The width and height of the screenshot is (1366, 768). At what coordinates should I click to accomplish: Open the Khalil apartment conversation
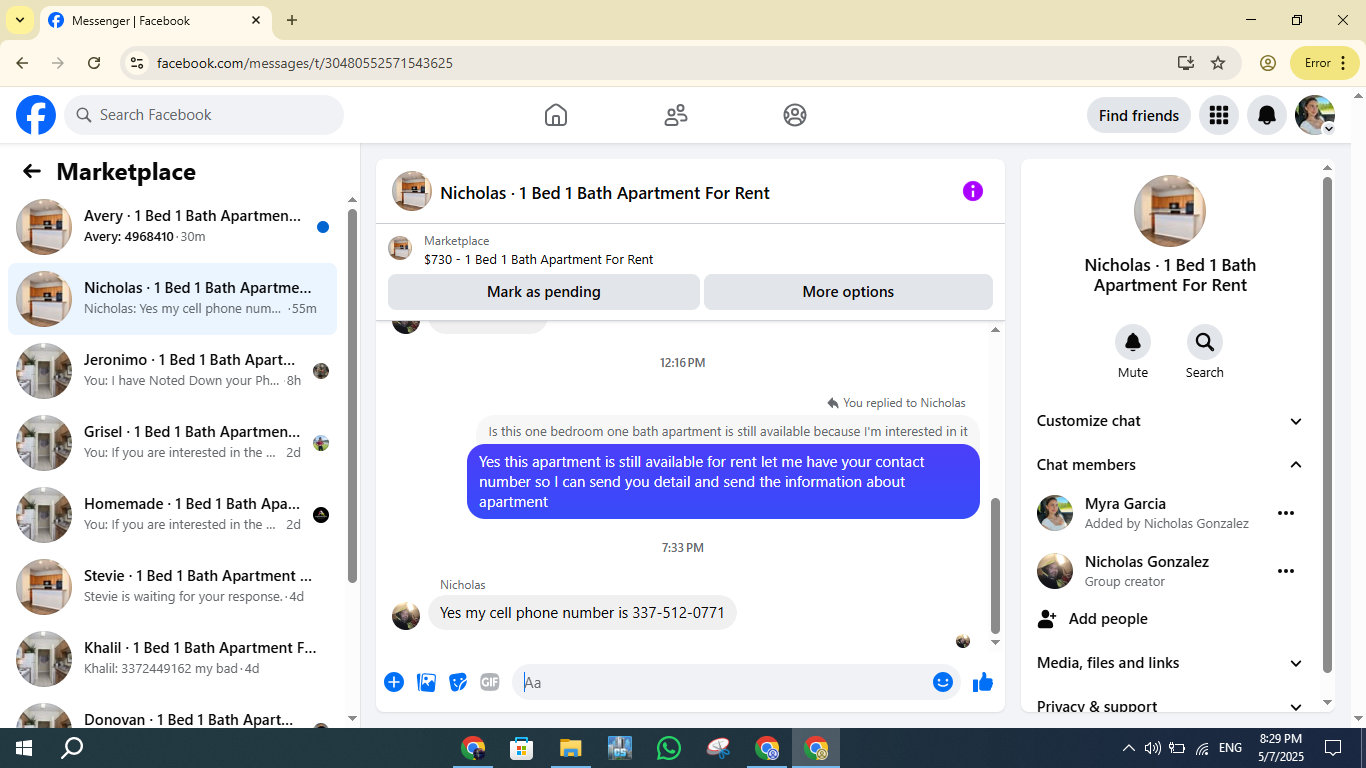[172, 659]
